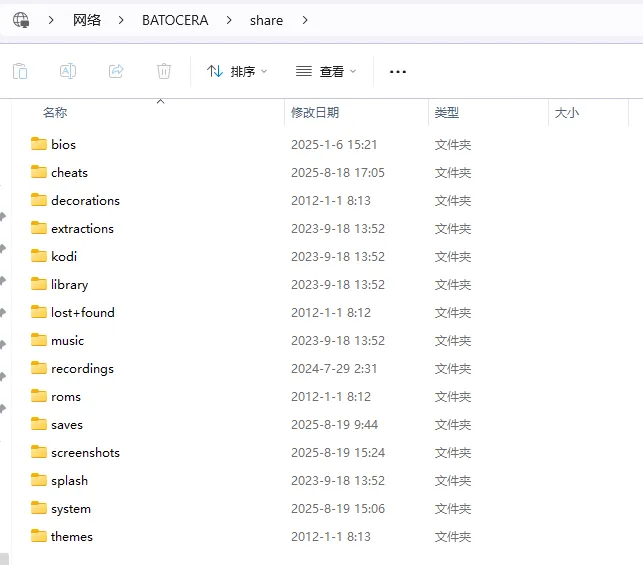Click 文件夹 type in kodi row

[453, 257]
